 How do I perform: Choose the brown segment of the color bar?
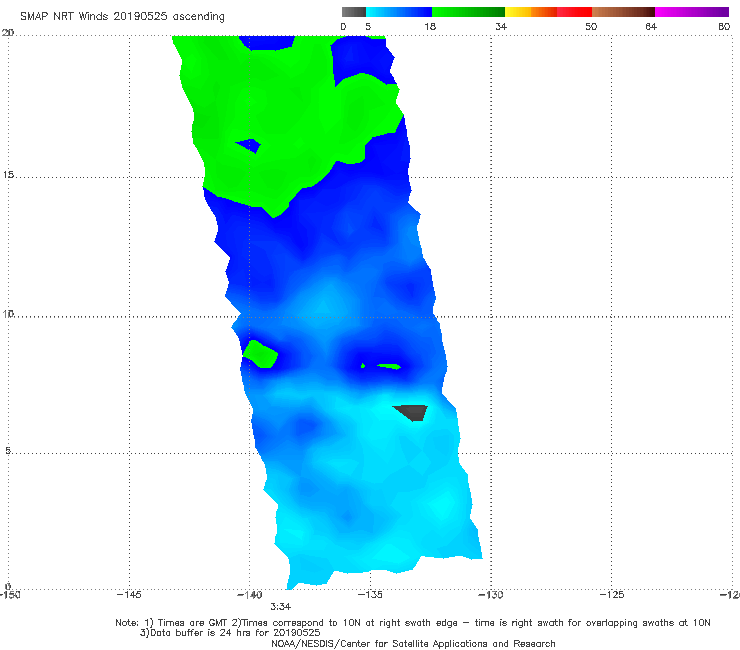[x=623, y=12]
